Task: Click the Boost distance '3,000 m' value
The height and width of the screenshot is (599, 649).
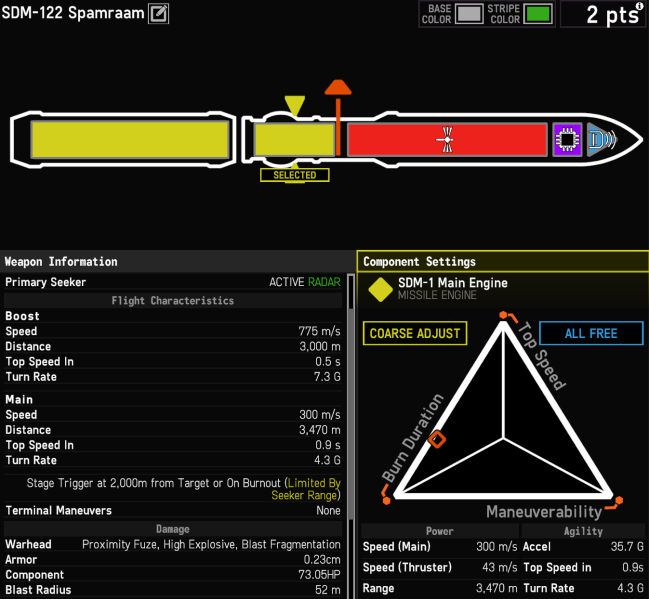Action: tap(320, 346)
